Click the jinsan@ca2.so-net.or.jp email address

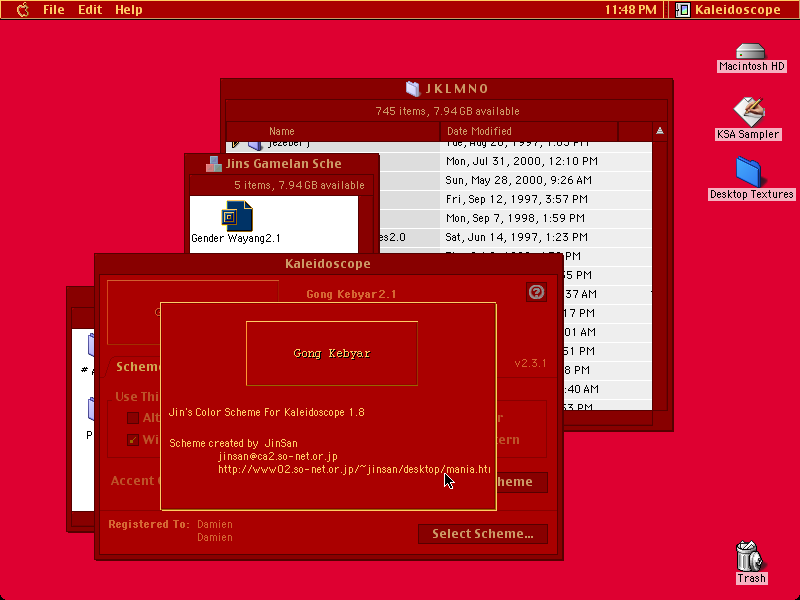pyautogui.click(x=278, y=456)
